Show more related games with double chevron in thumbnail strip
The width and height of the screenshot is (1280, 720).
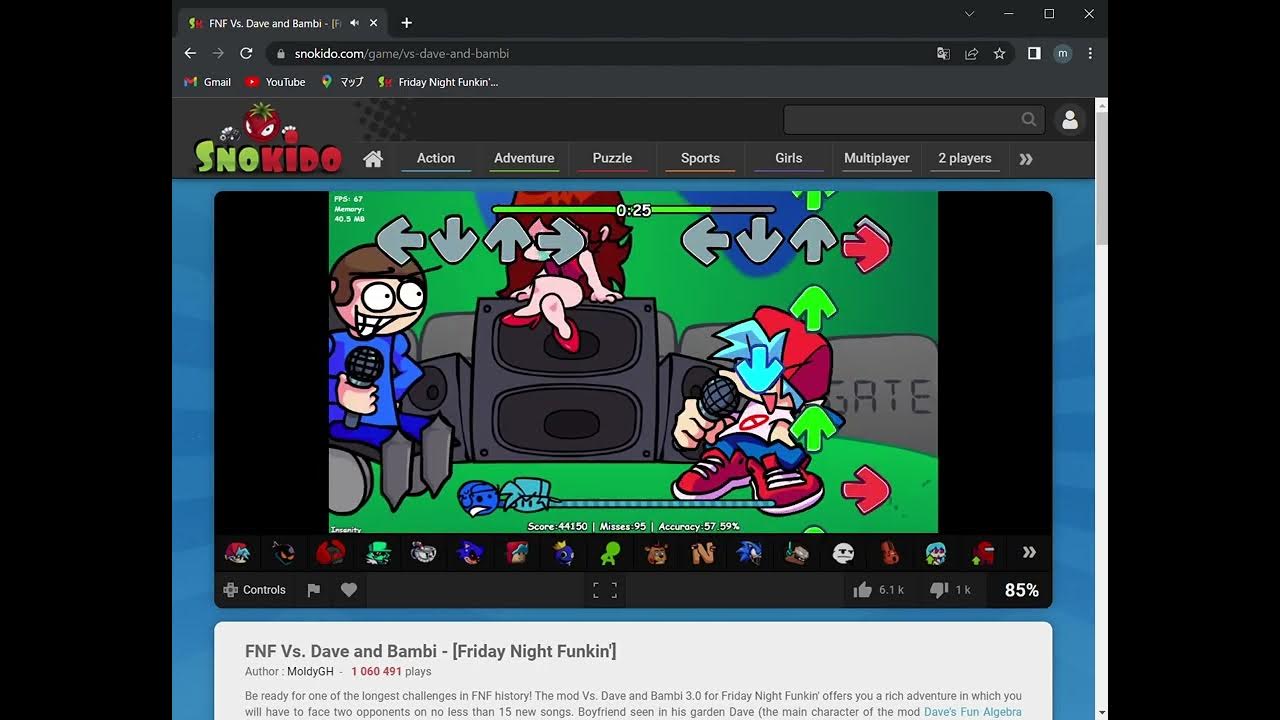(x=1029, y=552)
